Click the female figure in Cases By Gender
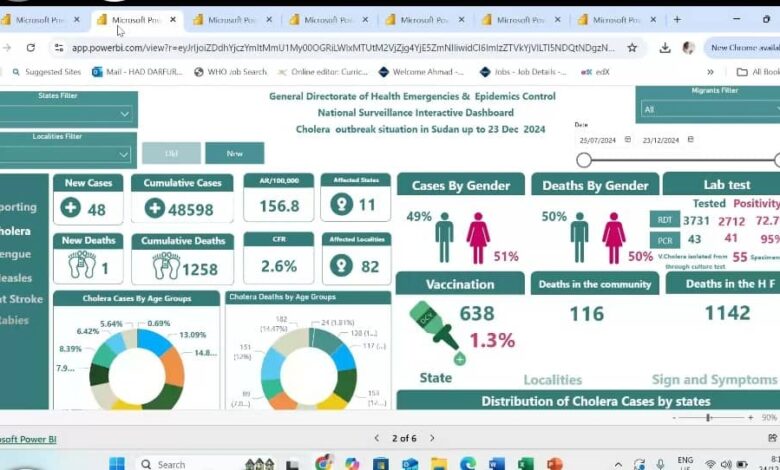This screenshot has height=470, width=780. click(x=478, y=237)
